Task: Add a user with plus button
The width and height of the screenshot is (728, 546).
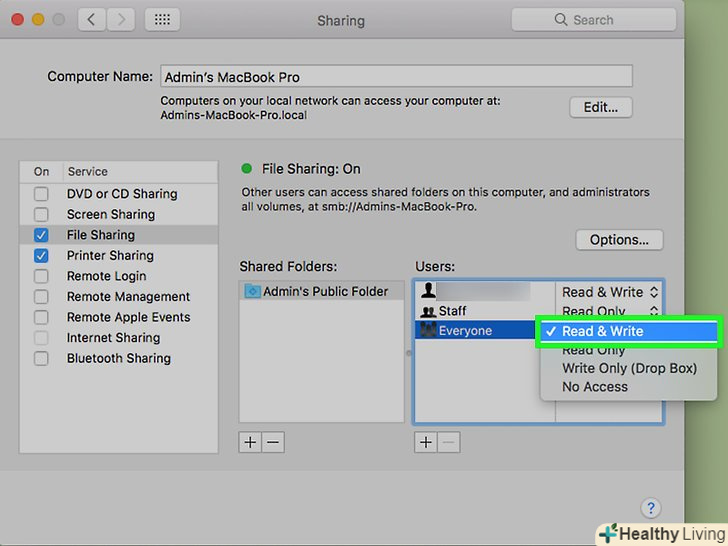Action: pyautogui.click(x=426, y=442)
